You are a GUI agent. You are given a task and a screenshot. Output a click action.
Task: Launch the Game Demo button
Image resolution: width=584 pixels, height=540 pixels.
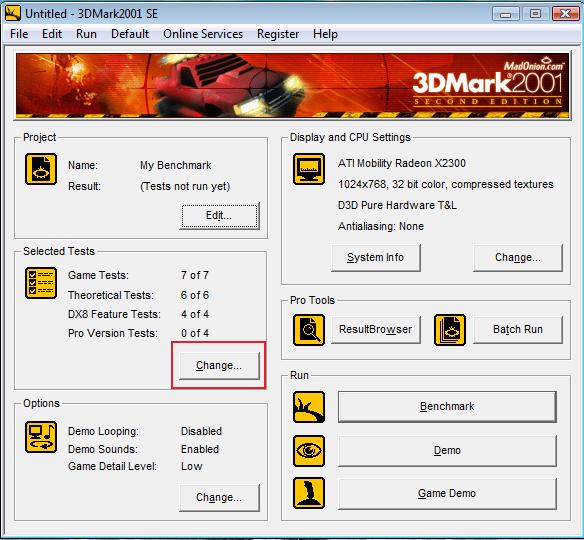[447, 493]
